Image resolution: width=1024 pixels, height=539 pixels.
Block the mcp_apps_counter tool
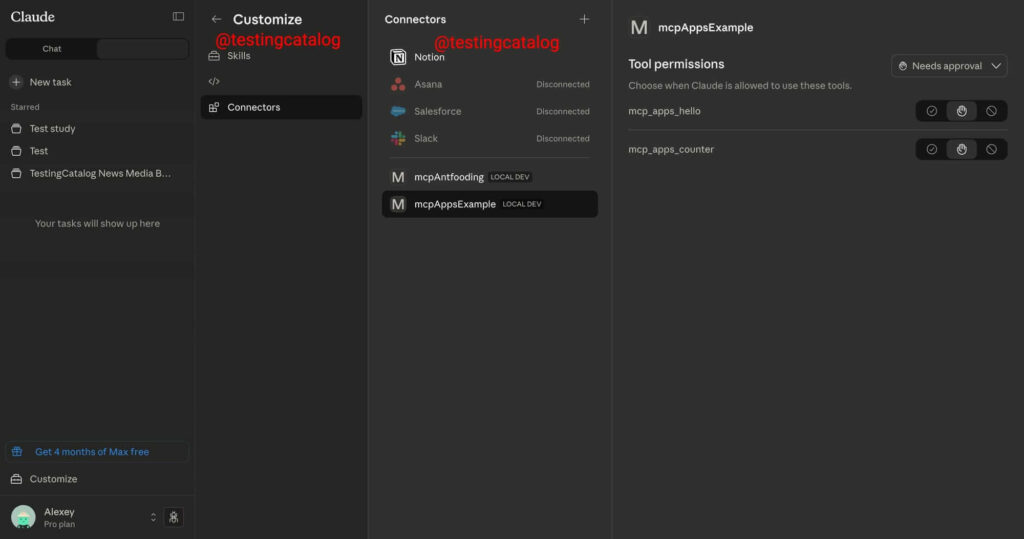pyautogui.click(x=991, y=150)
